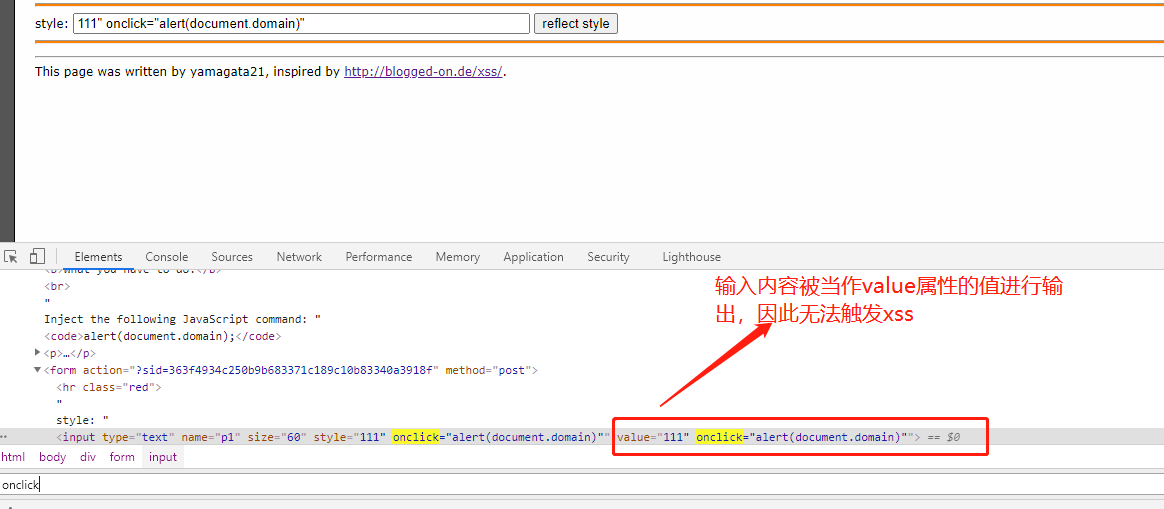Open the Sources tab
Image resolution: width=1164 pixels, height=509 pixels.
click(232, 257)
